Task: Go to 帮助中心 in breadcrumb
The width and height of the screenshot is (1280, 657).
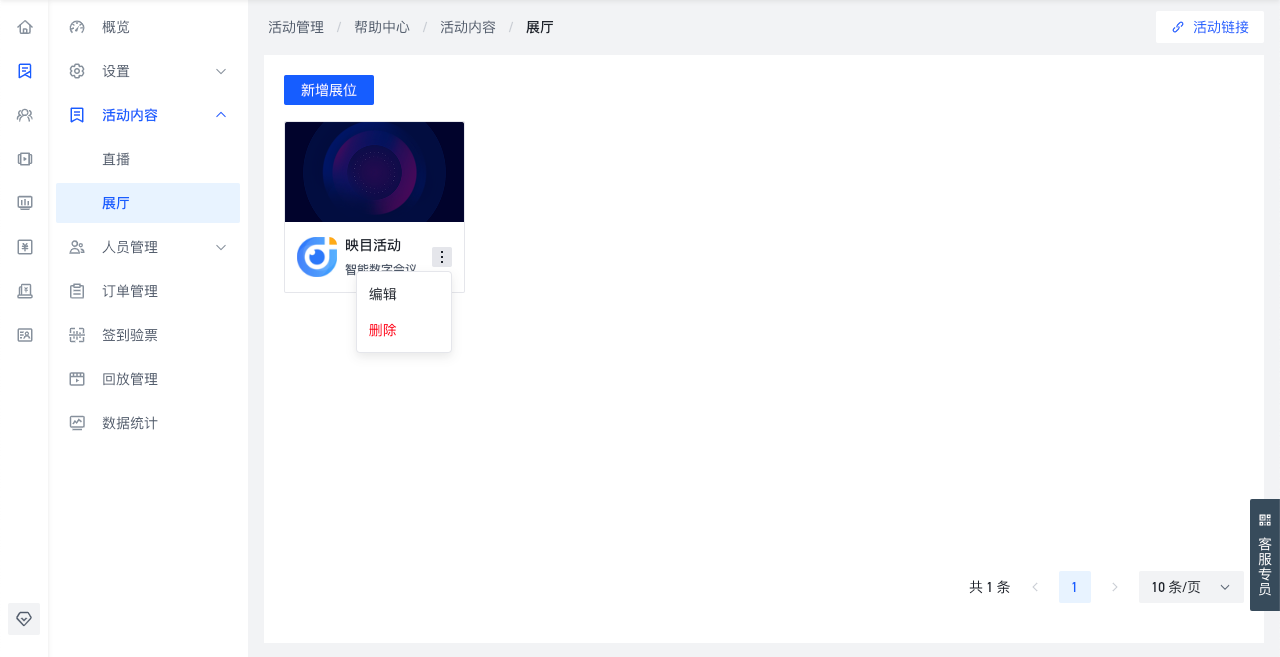Action: tap(382, 27)
